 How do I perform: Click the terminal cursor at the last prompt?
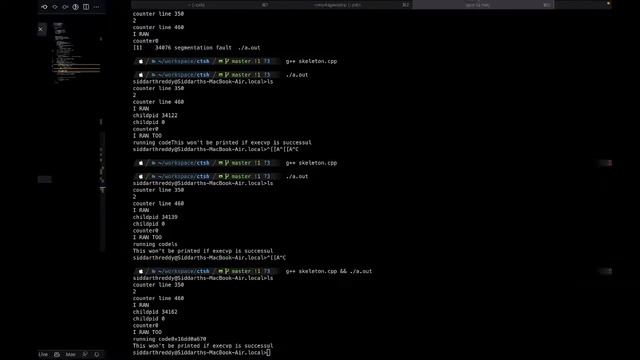(268, 352)
